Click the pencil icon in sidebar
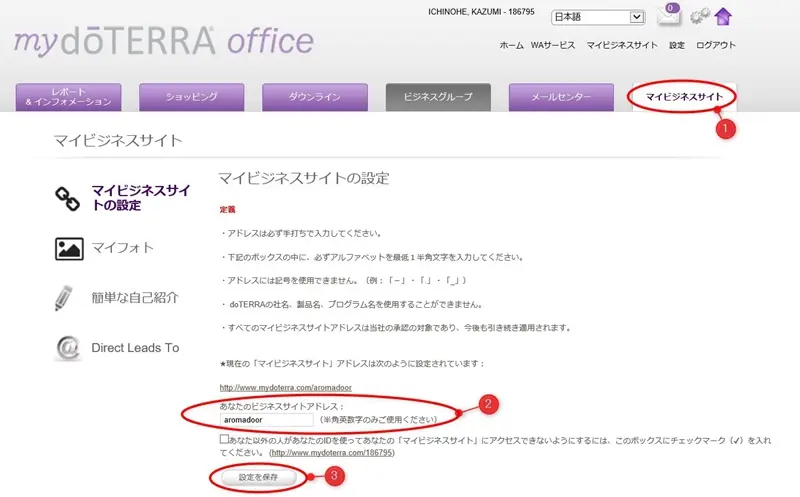Viewport: 800px width, 497px height. pyautogui.click(x=64, y=298)
